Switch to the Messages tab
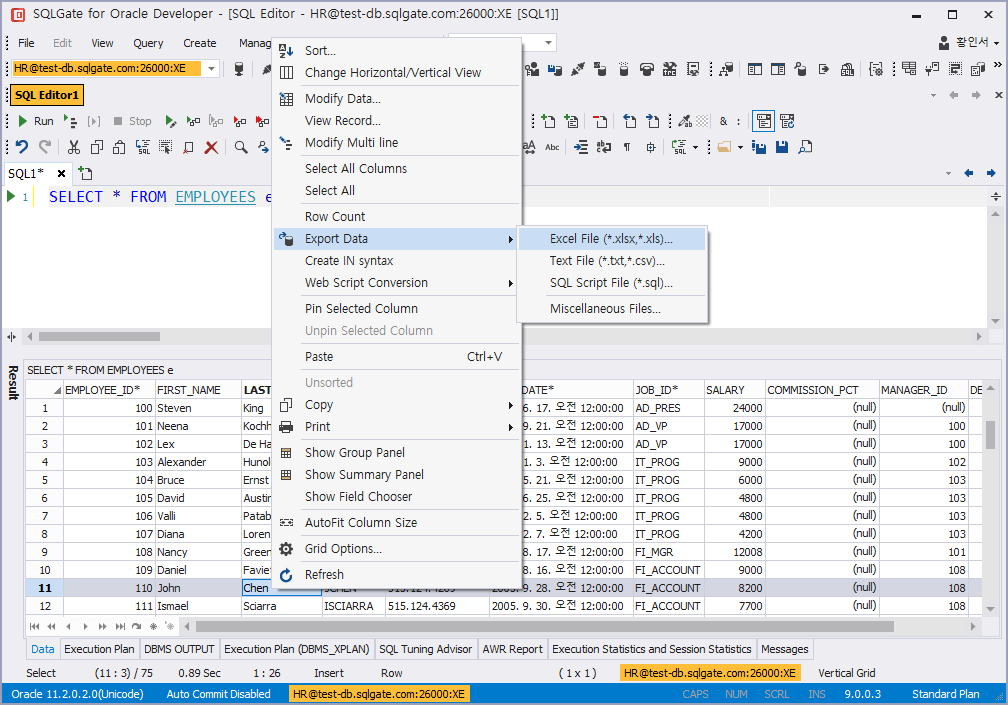The image size is (1008, 705). tap(784, 649)
